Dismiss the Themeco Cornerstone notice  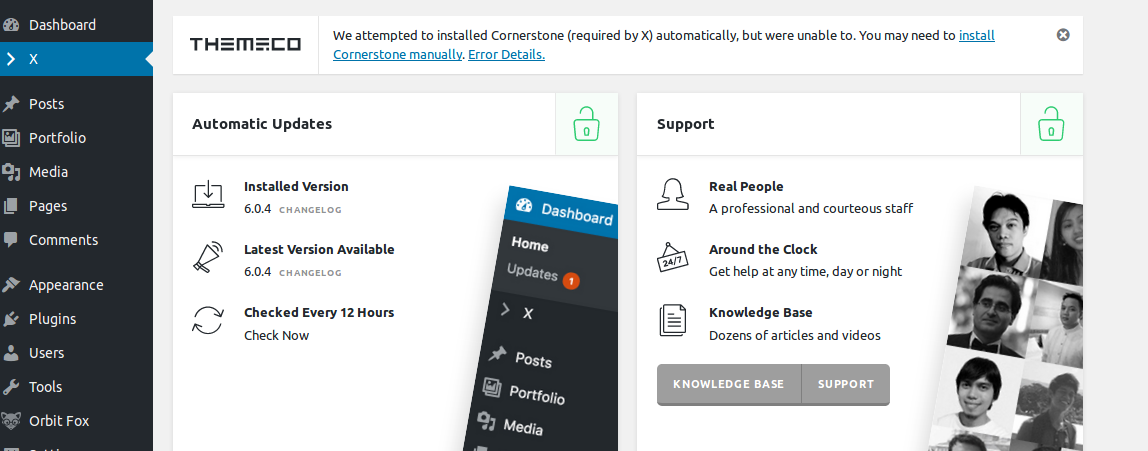[1063, 35]
